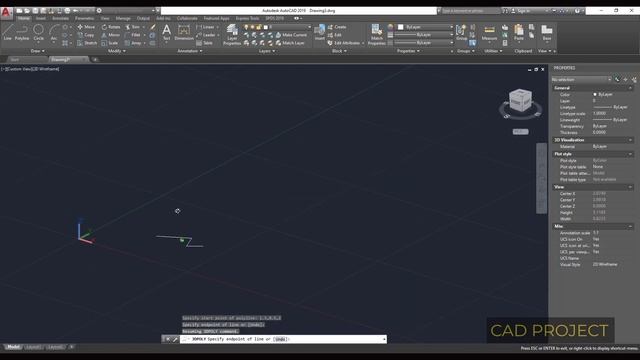Click the Rotate tool
Image resolution: width=640 pixels, height=360 pixels.
tap(111, 27)
